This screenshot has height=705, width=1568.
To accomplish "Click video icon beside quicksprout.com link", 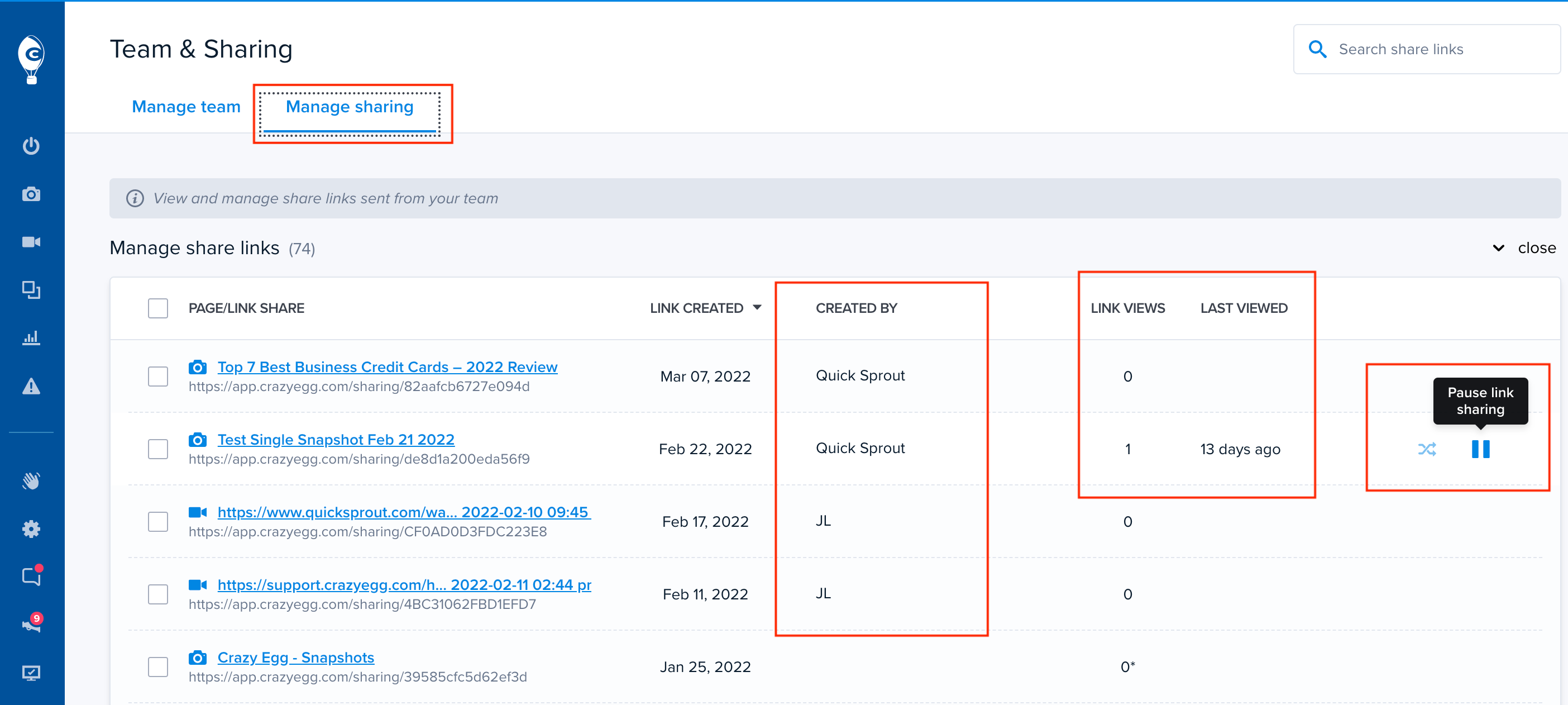I will [x=197, y=512].
